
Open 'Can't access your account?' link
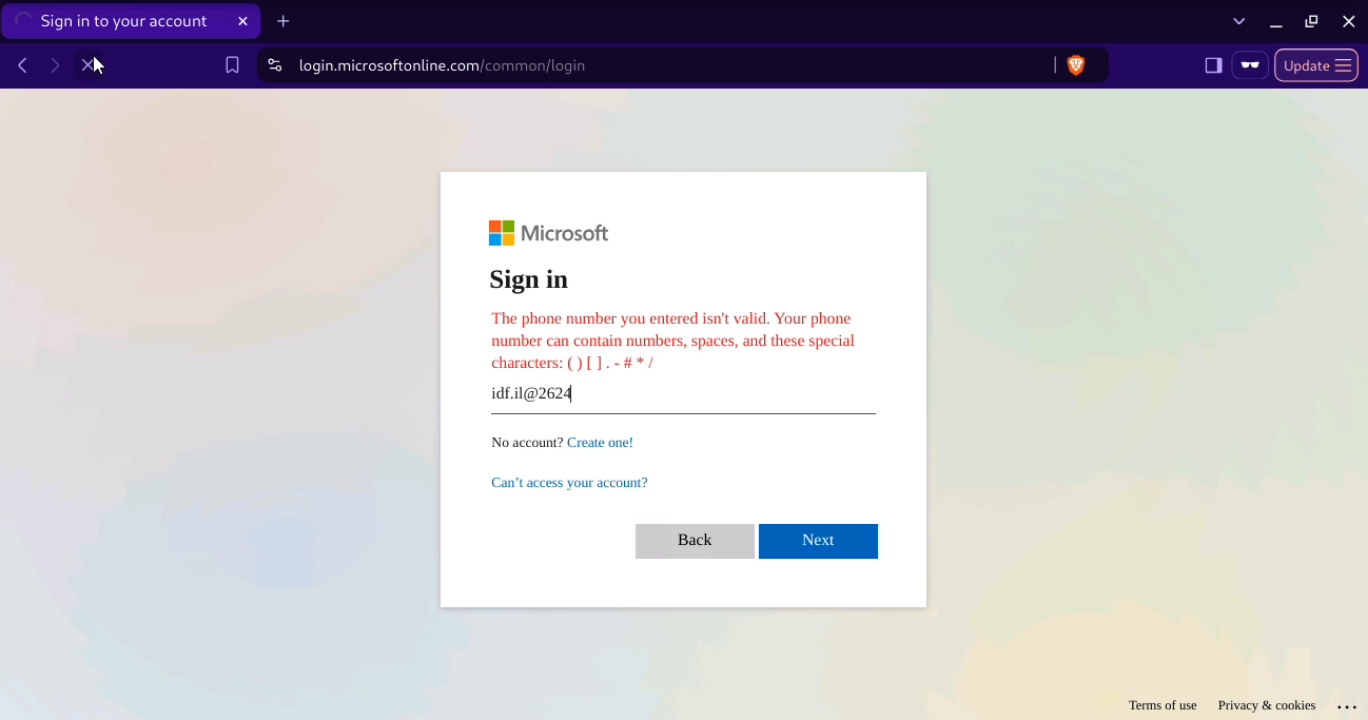click(x=569, y=482)
